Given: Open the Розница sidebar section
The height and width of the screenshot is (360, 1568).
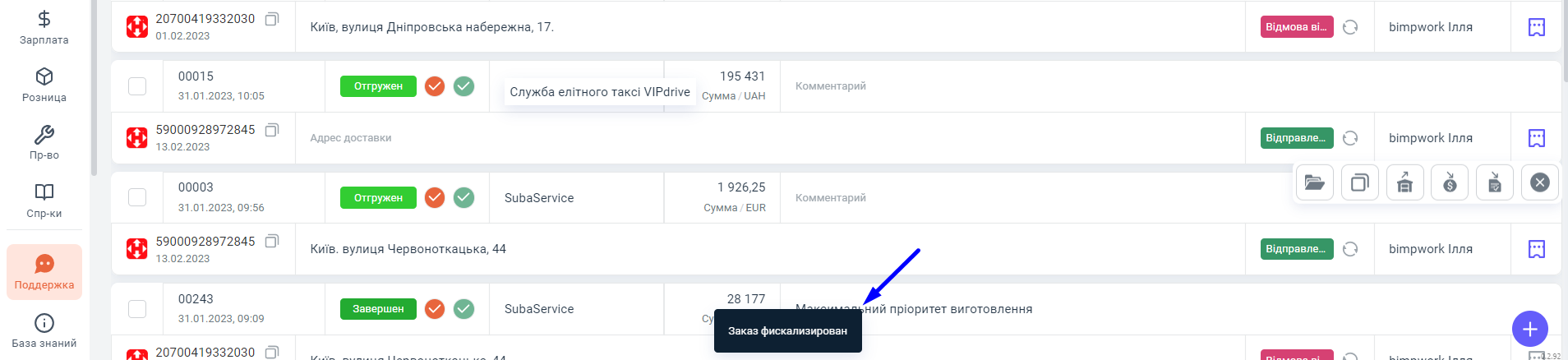Looking at the screenshot, I should 44,85.
